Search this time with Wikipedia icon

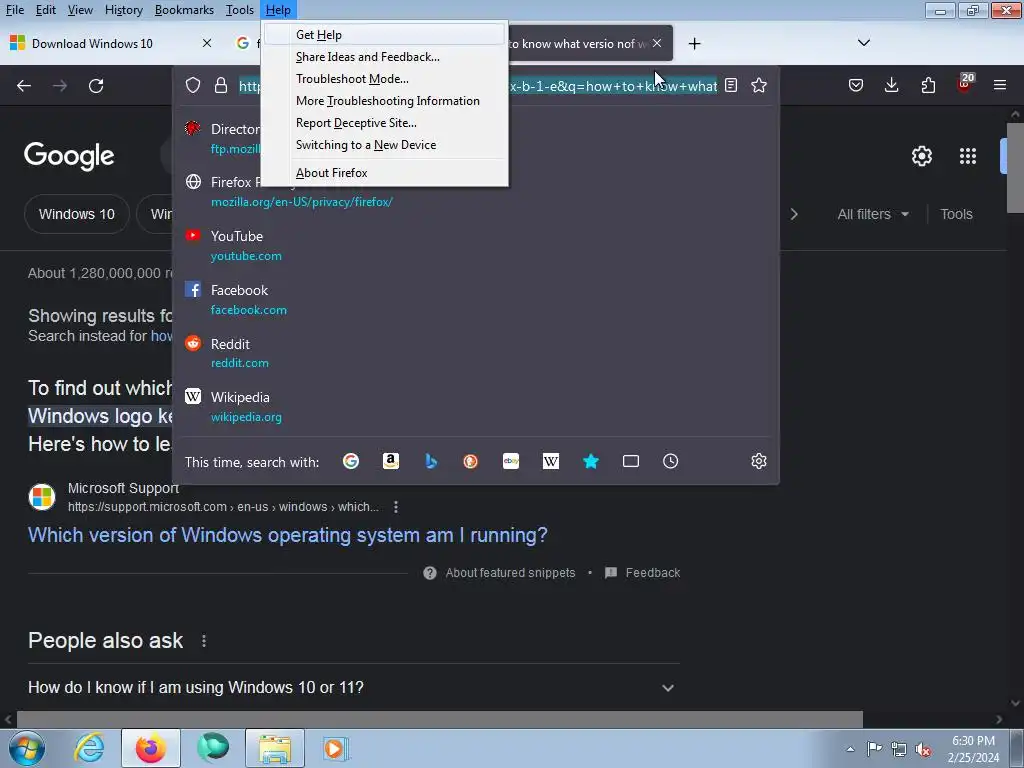(x=551, y=461)
